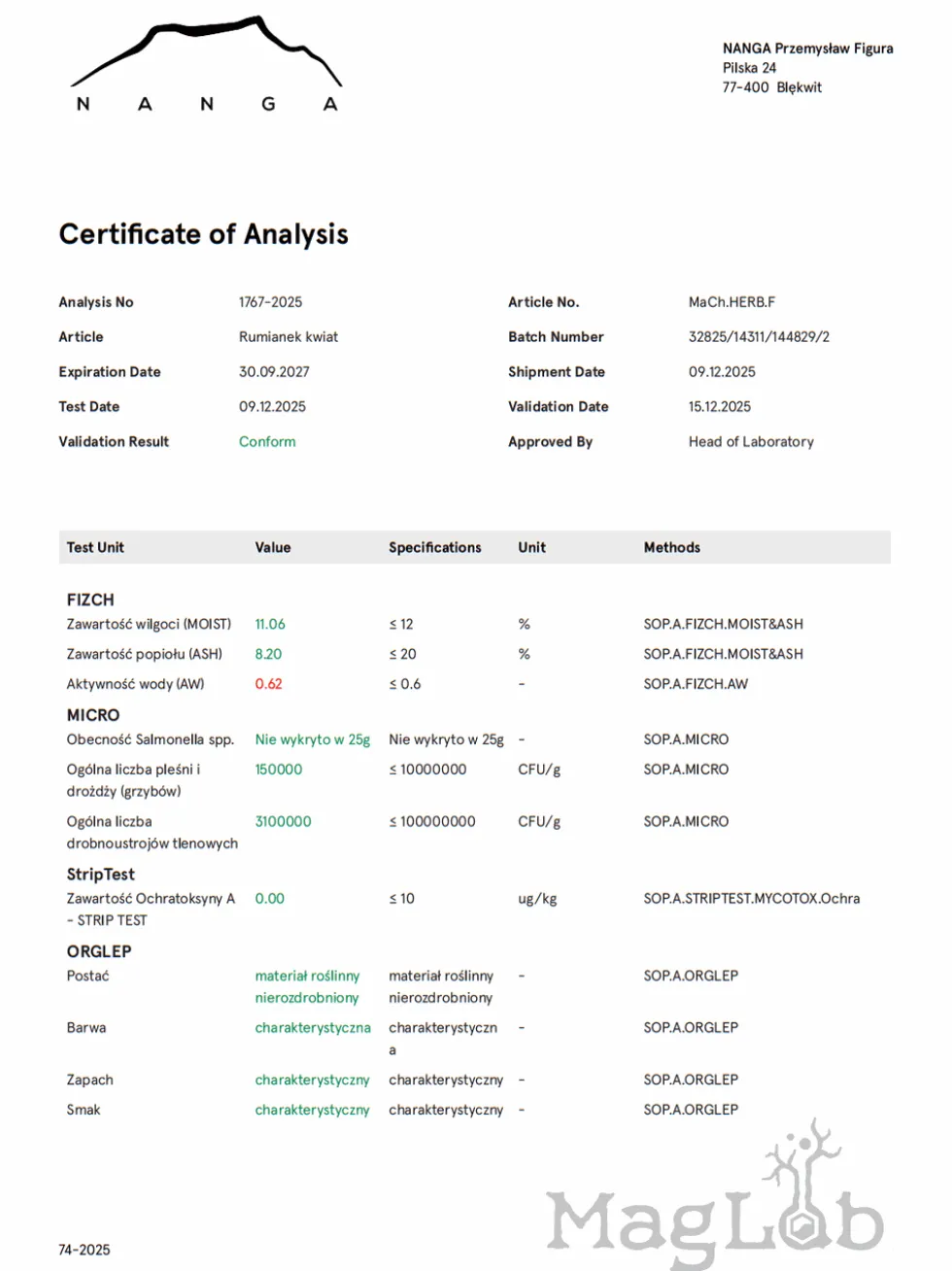Click the "ORGLEP" section heading
The width and height of the screenshot is (952, 1271).
[x=99, y=952]
